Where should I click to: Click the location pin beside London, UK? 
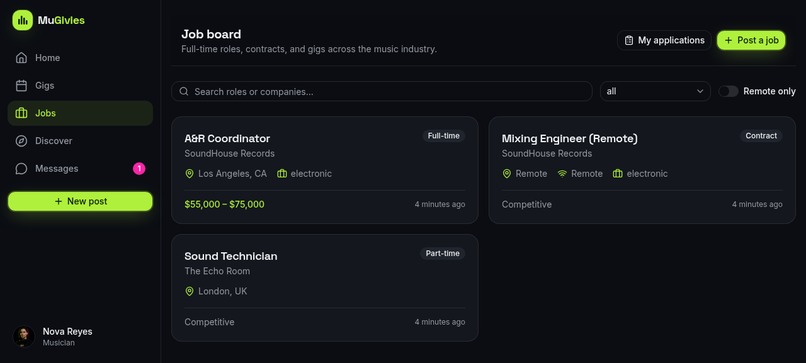pos(189,292)
